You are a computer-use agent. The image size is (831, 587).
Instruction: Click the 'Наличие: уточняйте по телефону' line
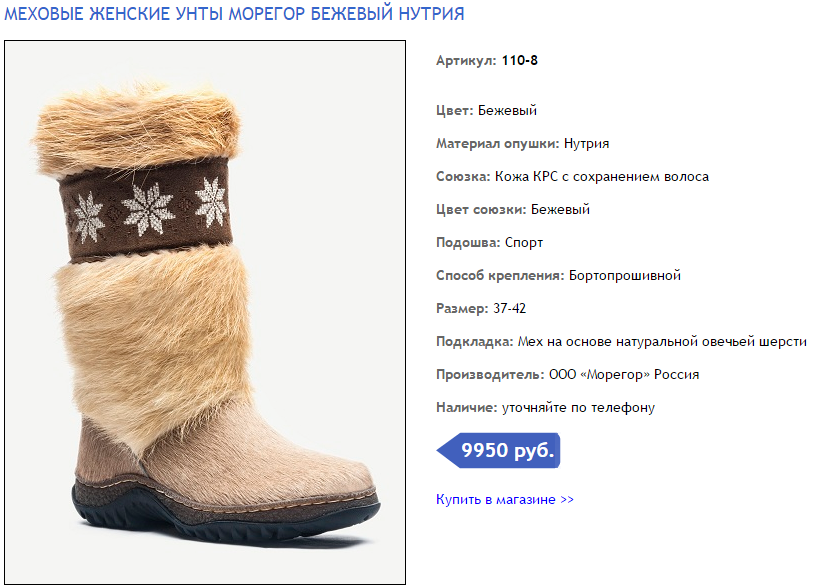coord(545,407)
